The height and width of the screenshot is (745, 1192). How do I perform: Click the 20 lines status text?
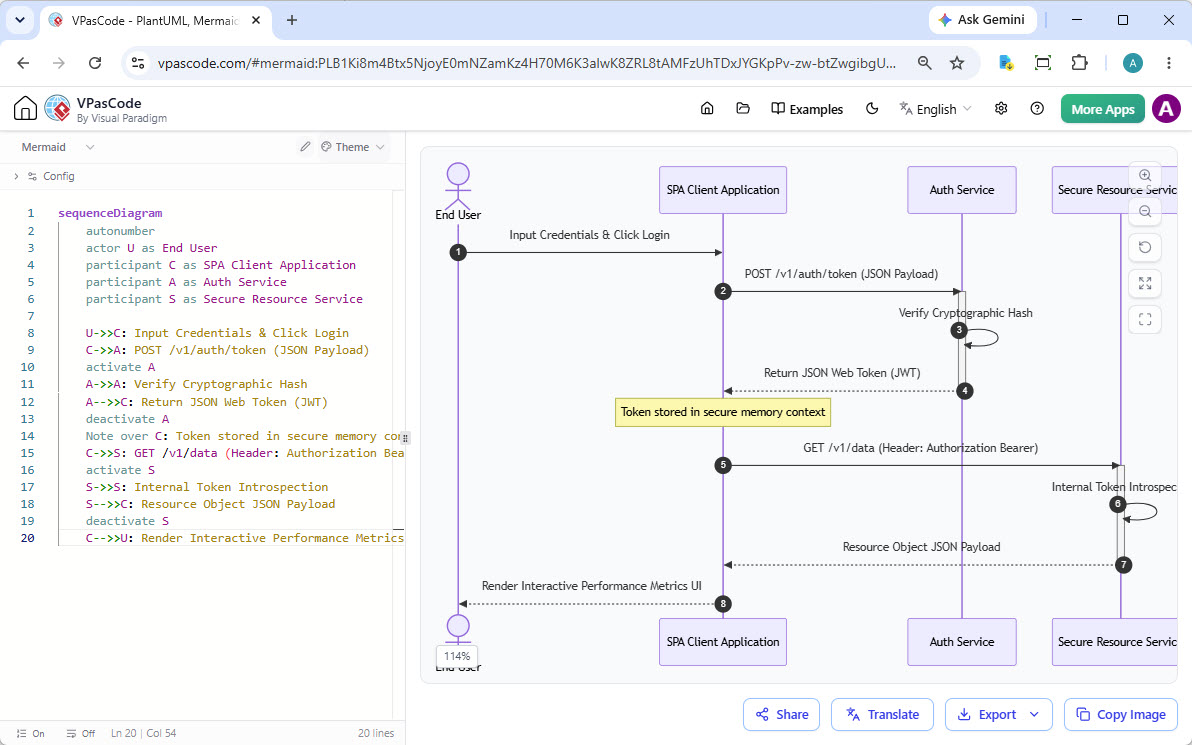(376, 734)
